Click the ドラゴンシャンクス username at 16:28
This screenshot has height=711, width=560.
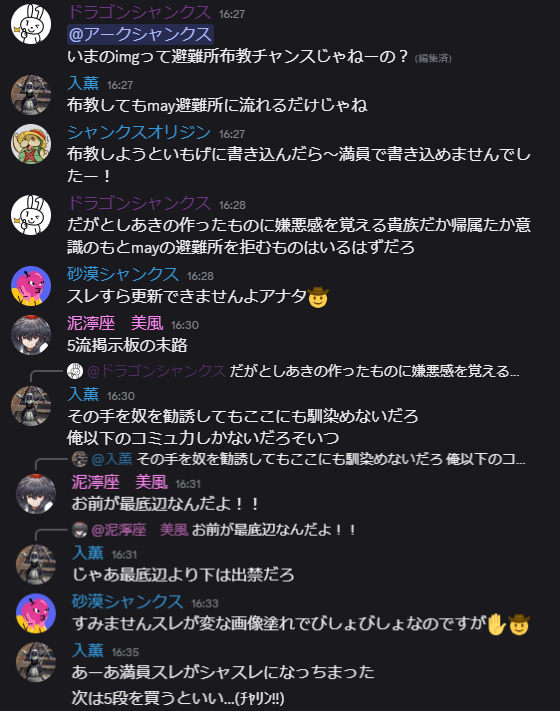coord(139,203)
